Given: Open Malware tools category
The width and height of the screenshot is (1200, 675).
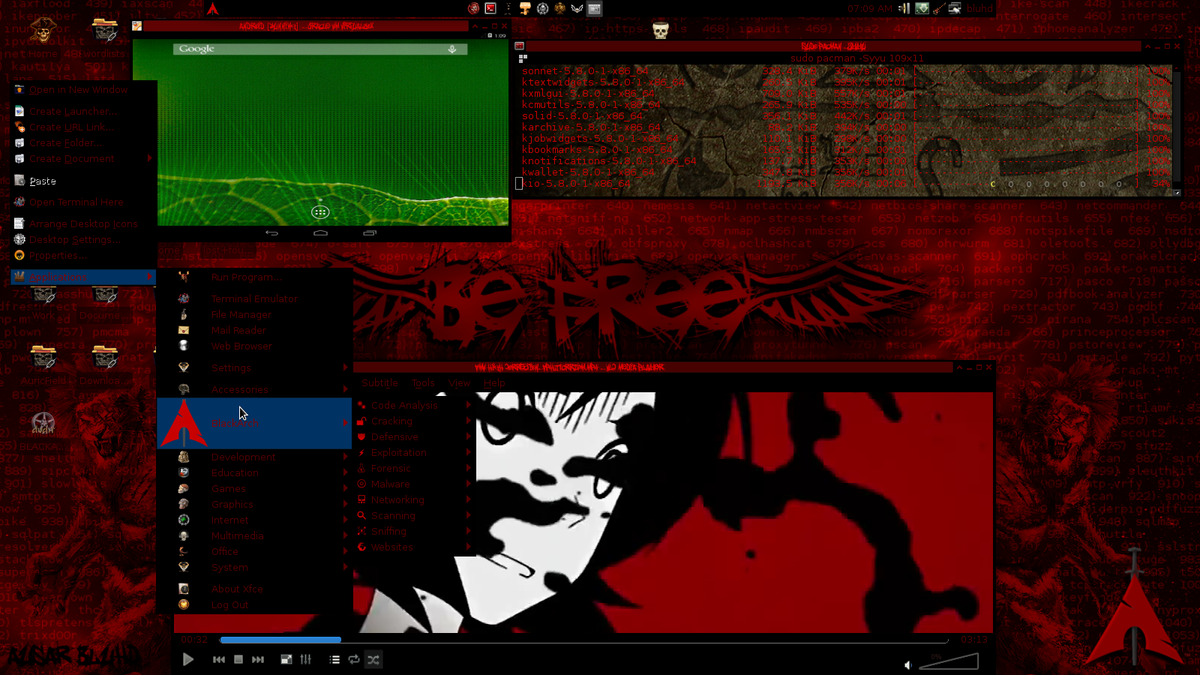Looking at the screenshot, I should coord(414,484).
